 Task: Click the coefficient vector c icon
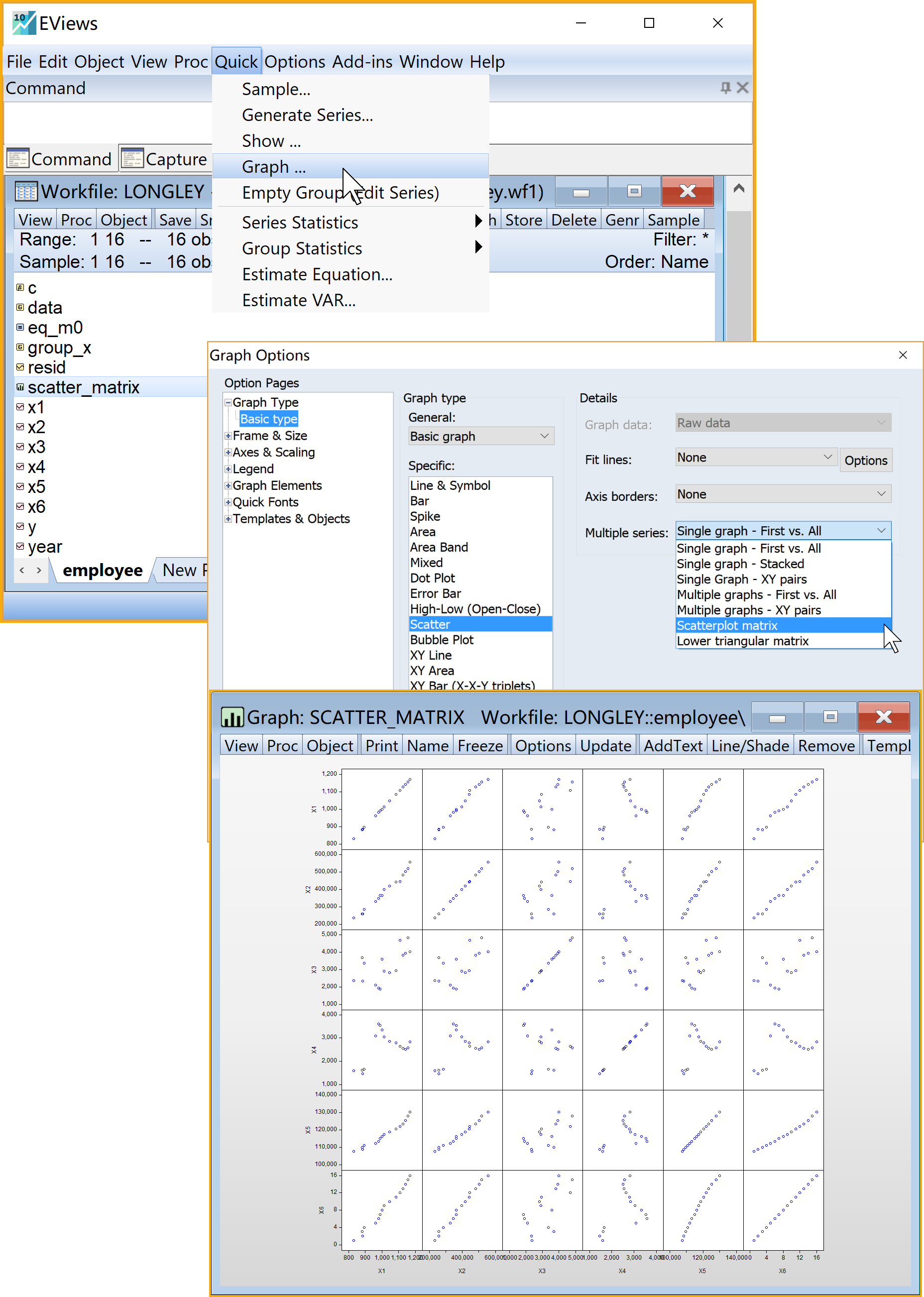20,288
